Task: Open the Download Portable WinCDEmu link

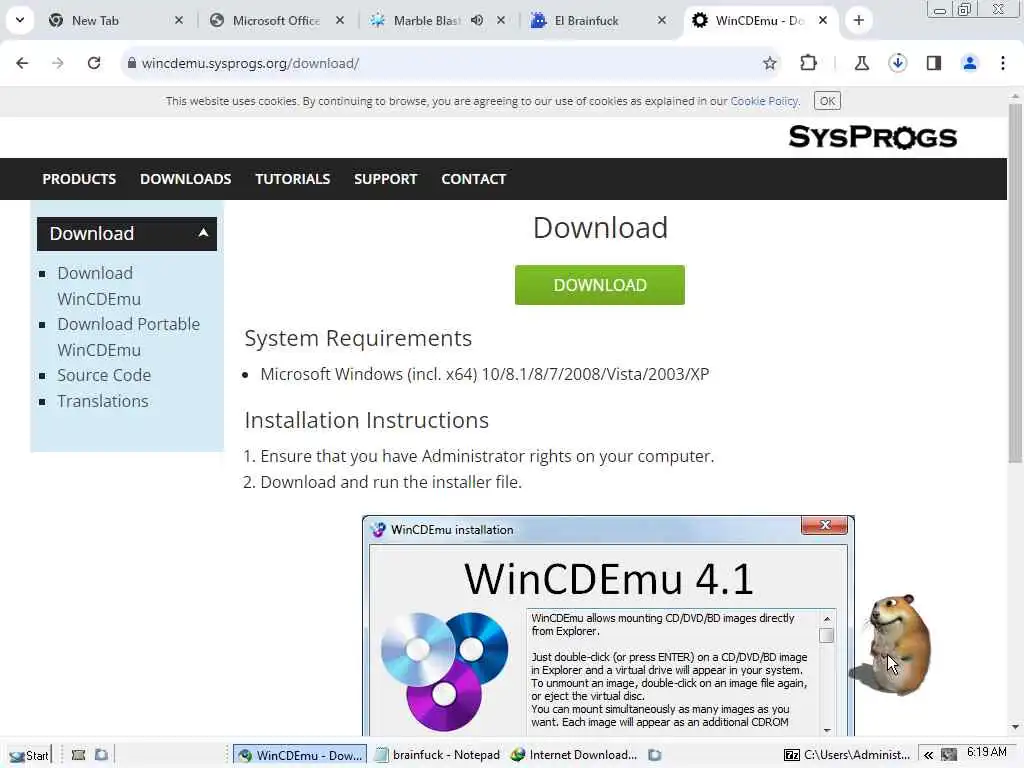Action: [x=128, y=337]
